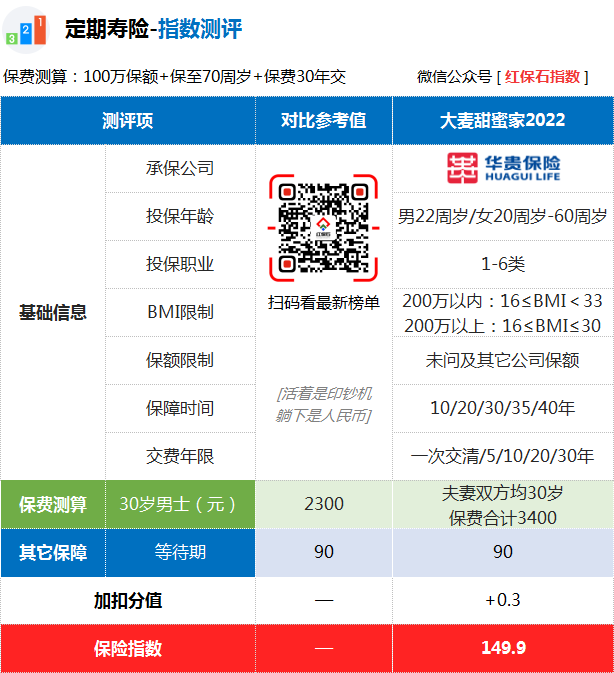
Task: Click '200万以上：16≤BMI≤30' text
Action: [x=502, y=326]
